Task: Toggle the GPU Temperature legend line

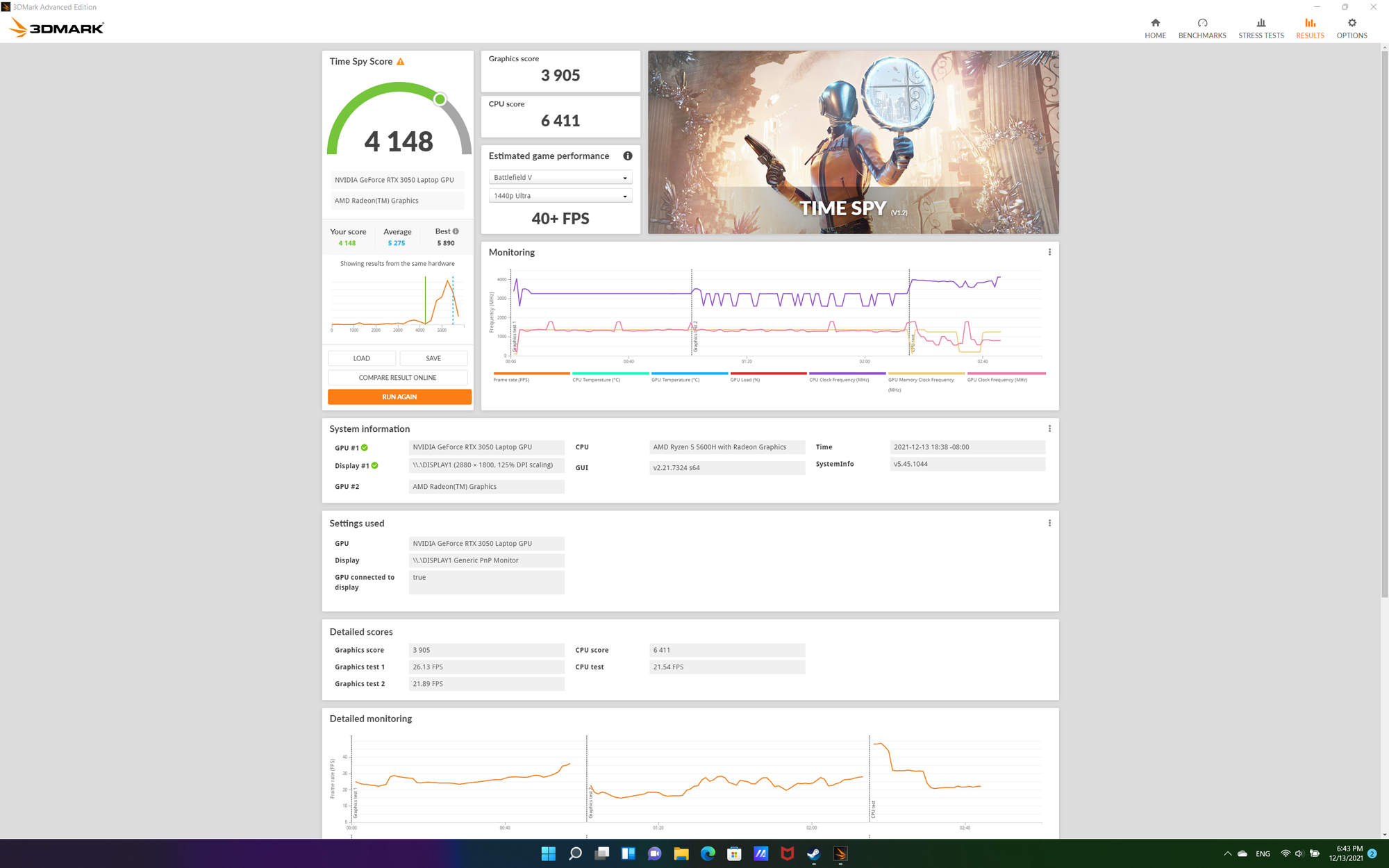Action: pos(689,377)
